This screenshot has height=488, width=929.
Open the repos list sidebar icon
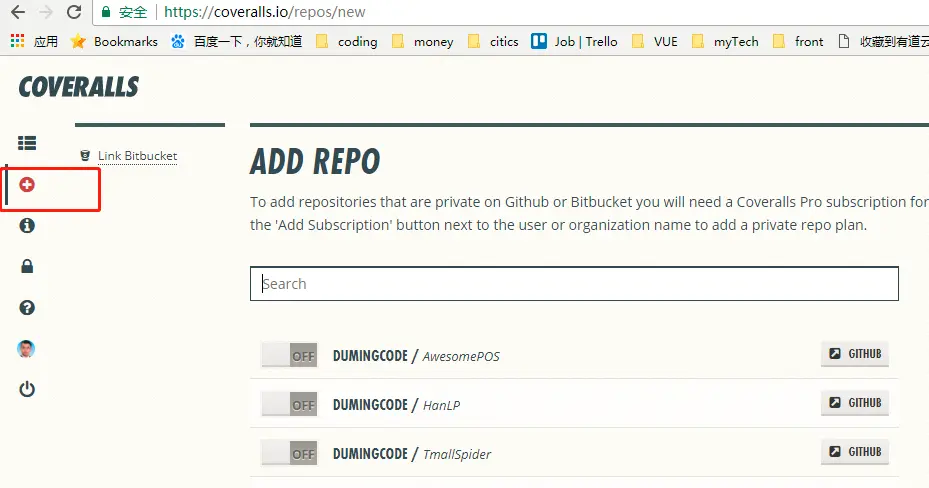27,143
